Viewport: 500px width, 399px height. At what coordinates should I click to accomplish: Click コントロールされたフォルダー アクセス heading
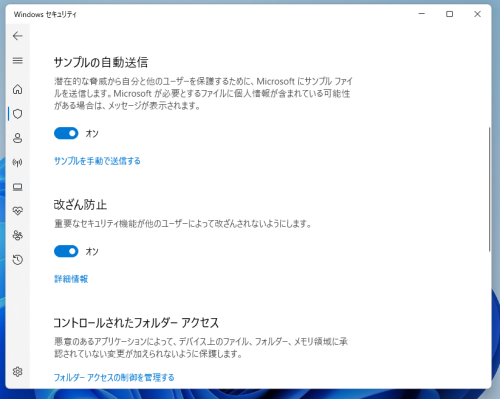click(136, 323)
